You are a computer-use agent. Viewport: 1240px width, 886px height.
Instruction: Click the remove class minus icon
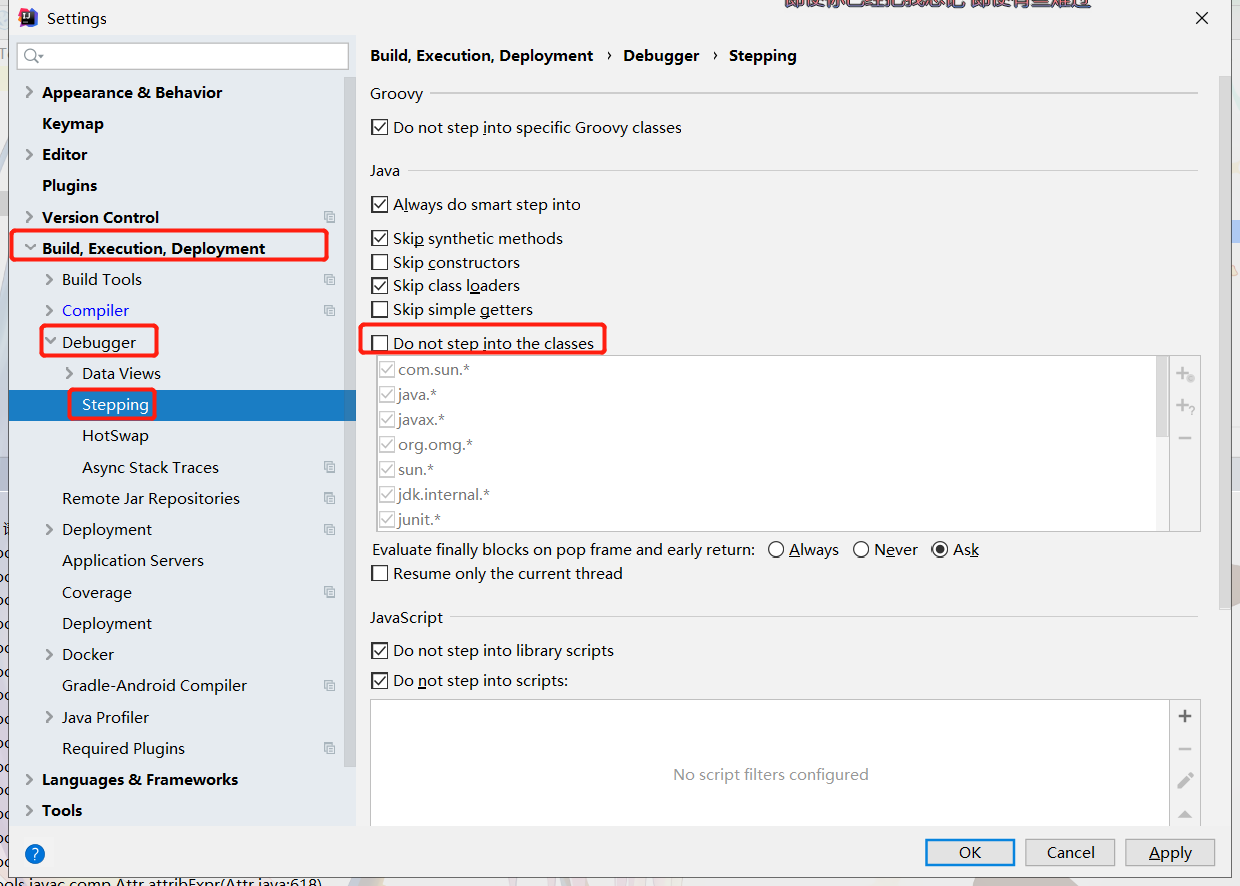(1185, 438)
